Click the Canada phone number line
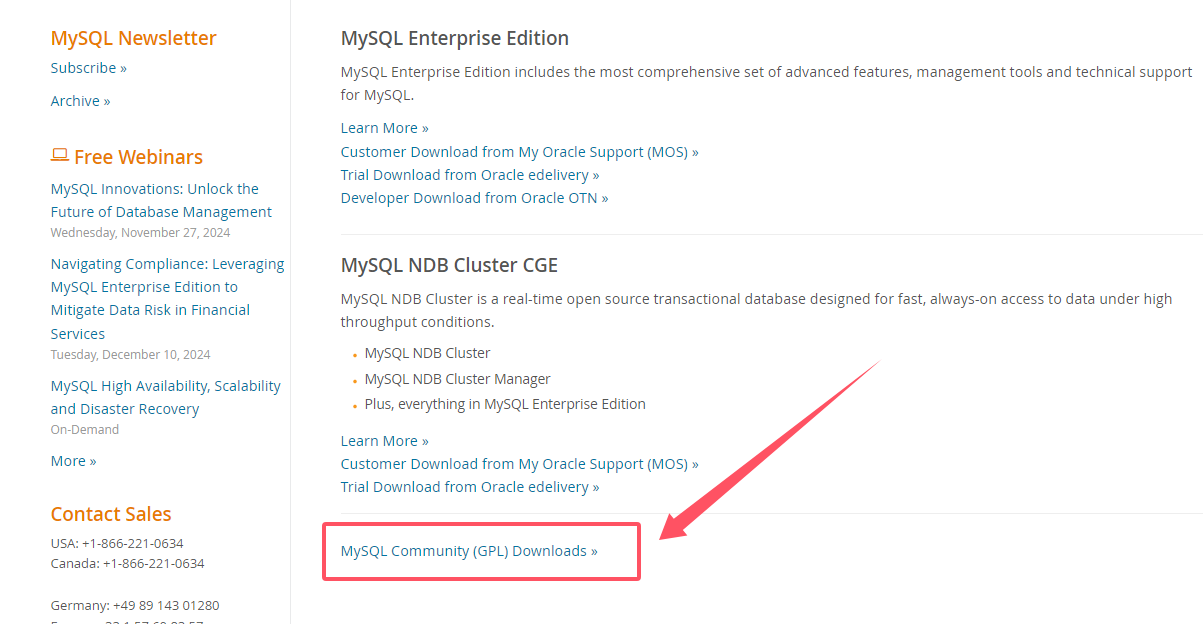1203x624 pixels. (x=128, y=564)
